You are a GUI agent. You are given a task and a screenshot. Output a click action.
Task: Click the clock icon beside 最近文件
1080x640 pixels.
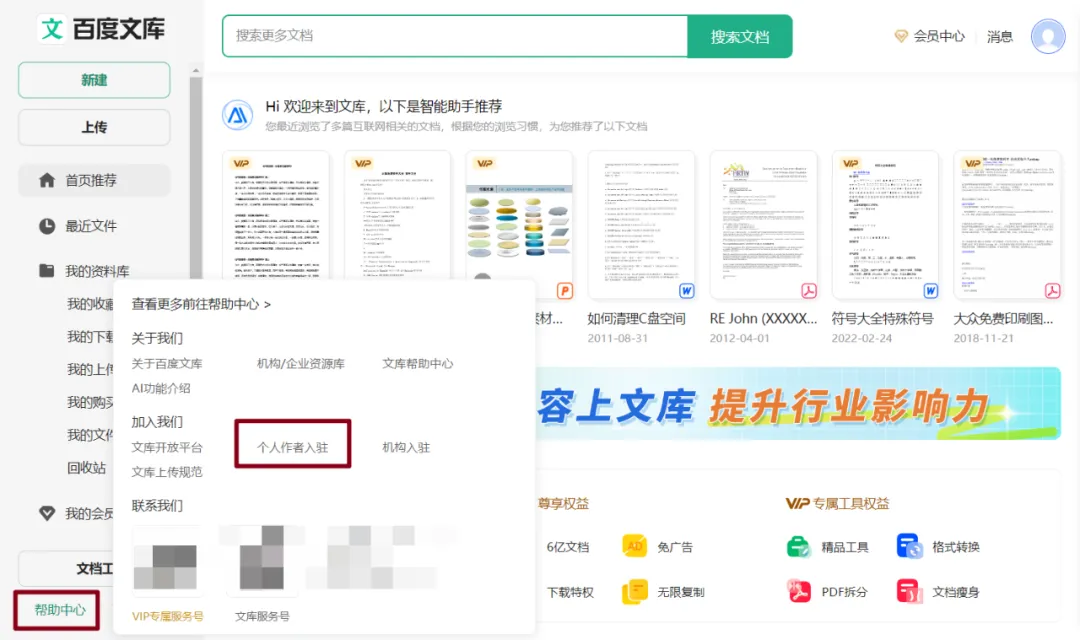click(x=47, y=226)
